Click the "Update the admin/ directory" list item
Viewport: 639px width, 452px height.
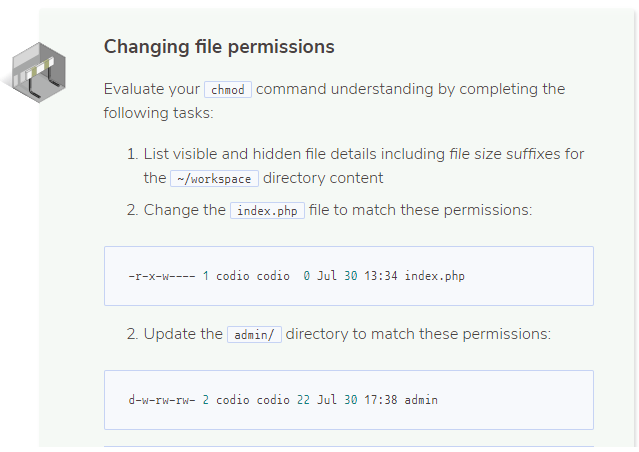[x=339, y=334]
